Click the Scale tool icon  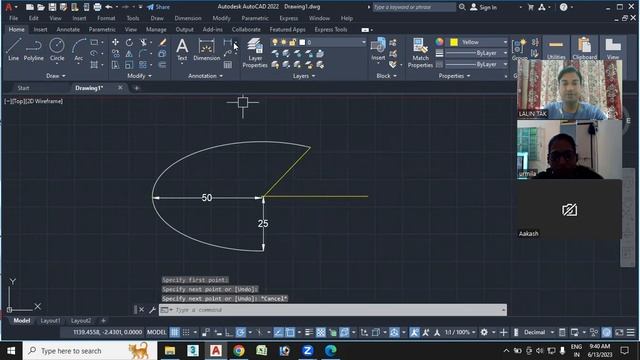129,65
